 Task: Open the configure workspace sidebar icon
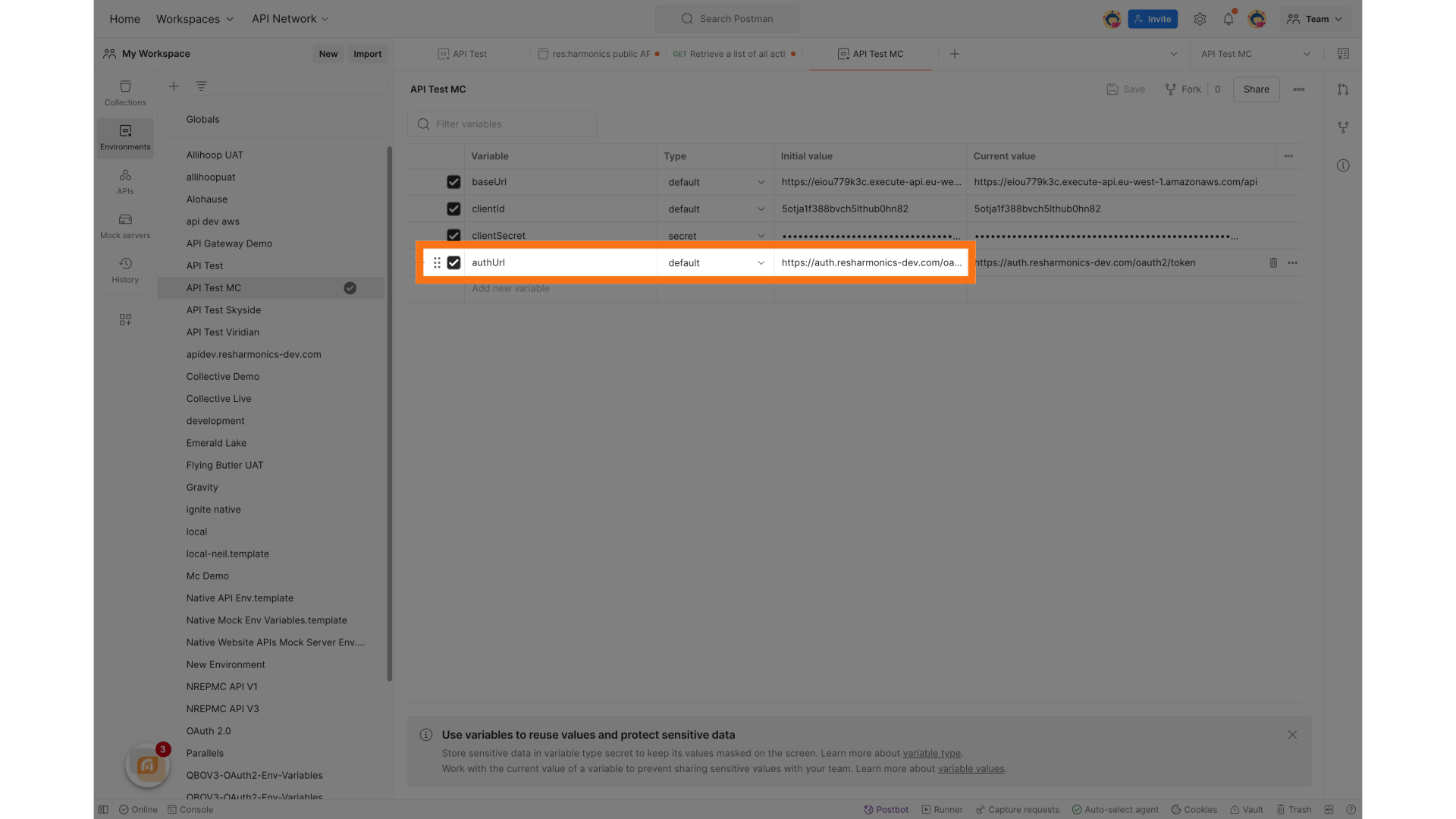pyautogui.click(x=125, y=320)
